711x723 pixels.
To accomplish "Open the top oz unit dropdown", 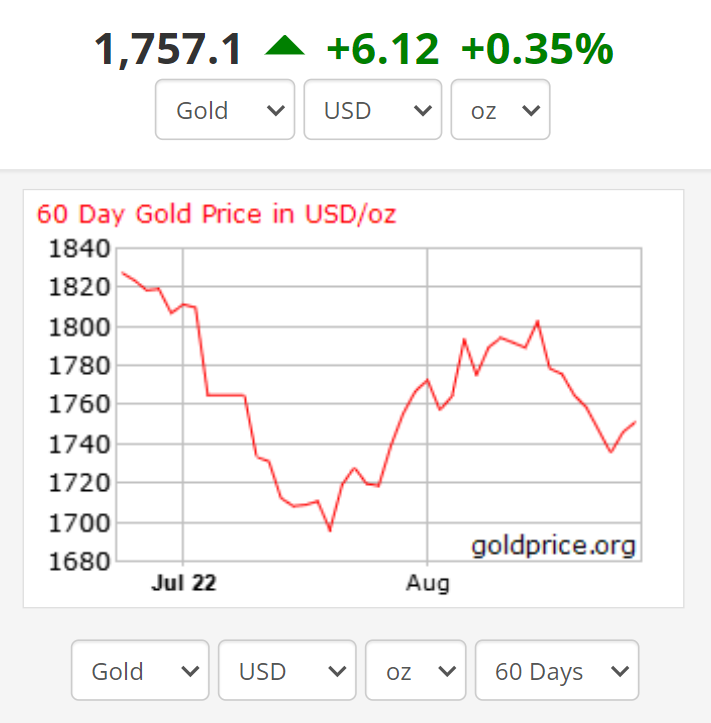I will [x=500, y=110].
